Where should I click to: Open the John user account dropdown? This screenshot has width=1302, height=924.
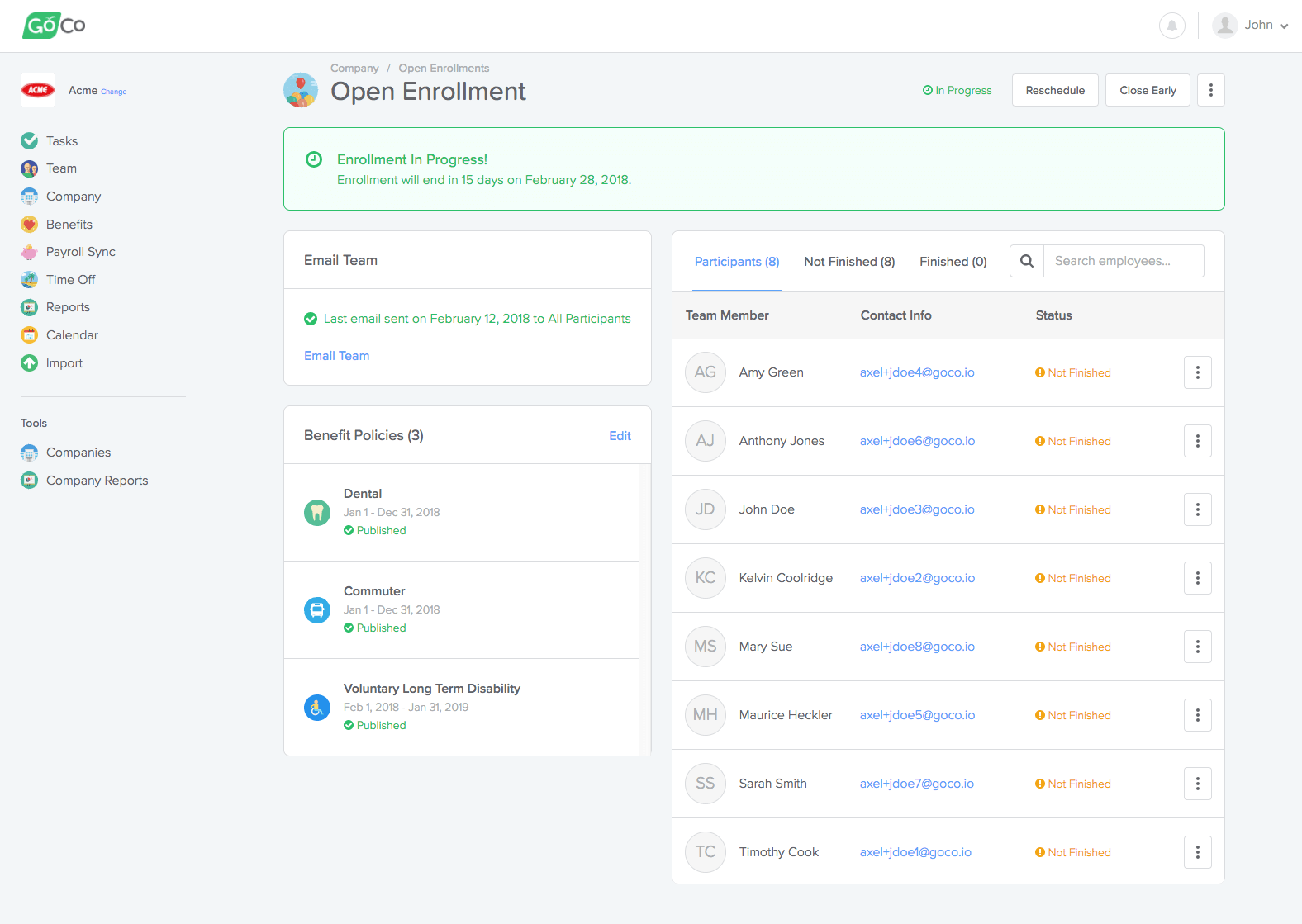1251,26
